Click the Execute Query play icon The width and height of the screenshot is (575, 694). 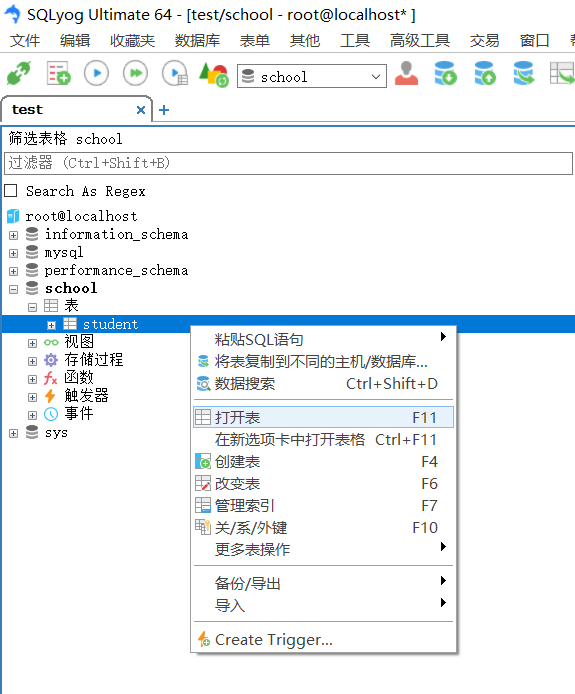pyautogui.click(x=96, y=73)
